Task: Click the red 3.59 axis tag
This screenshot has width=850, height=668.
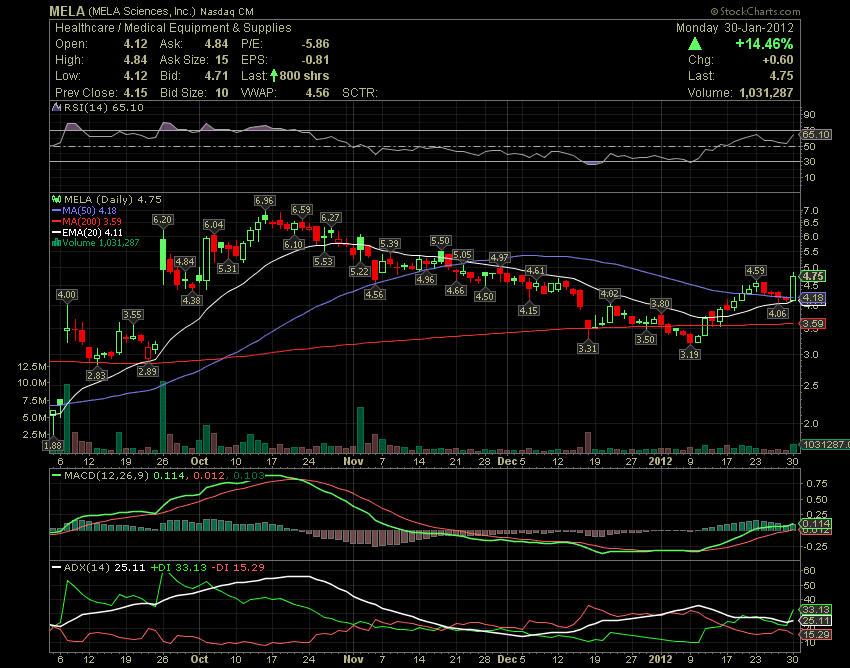Action: pos(813,324)
